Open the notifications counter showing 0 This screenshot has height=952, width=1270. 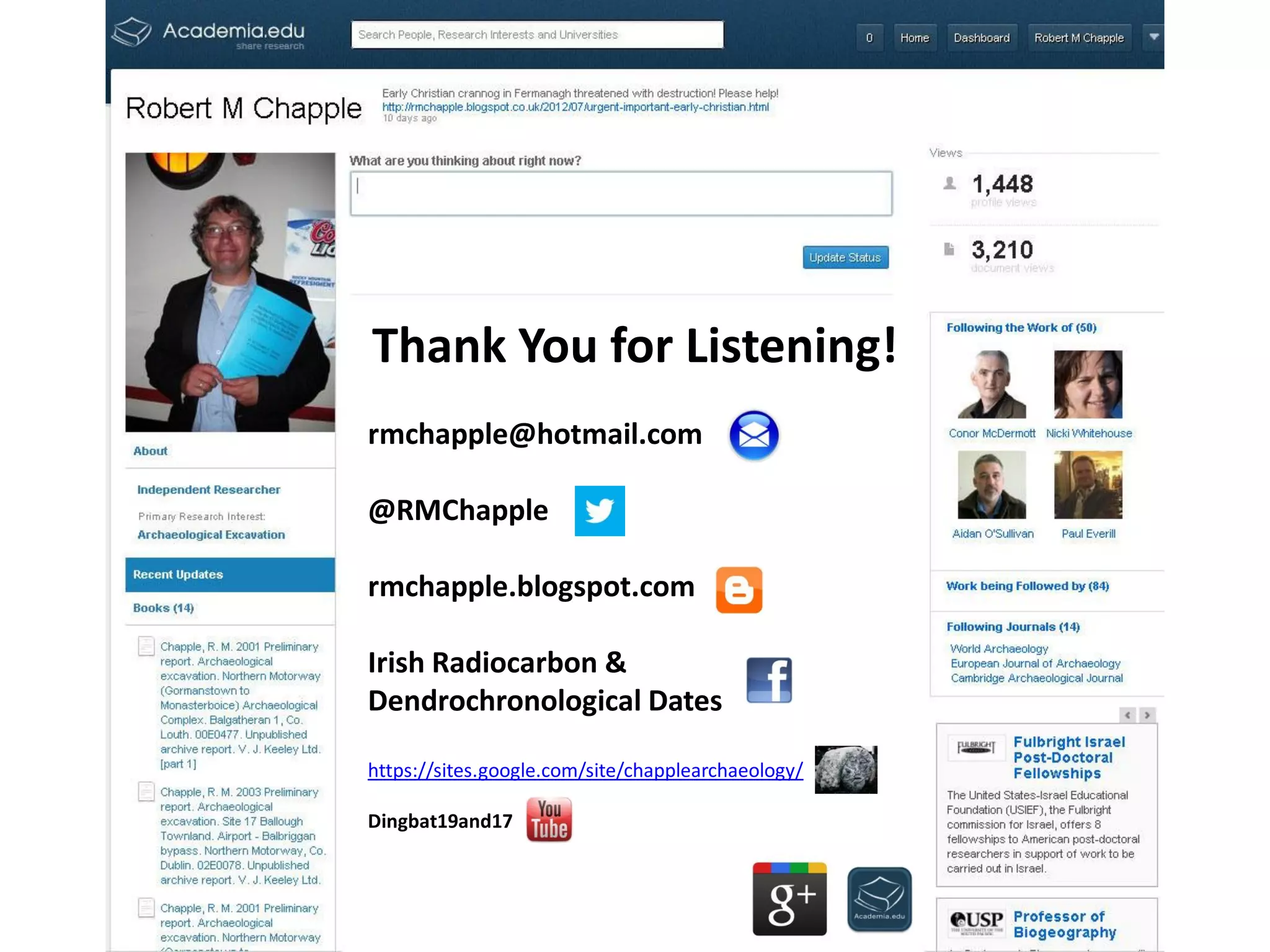pyautogui.click(x=869, y=38)
